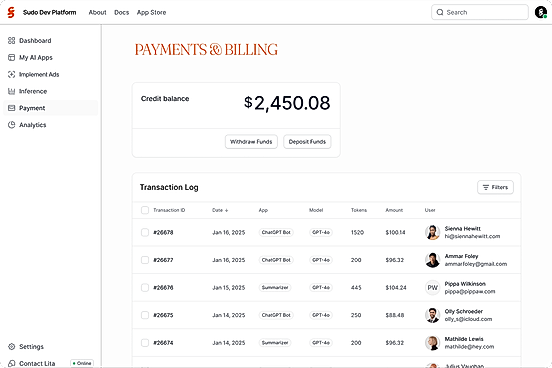
Task: Click the GPT-4o tag for #26675
Action: [x=321, y=315]
